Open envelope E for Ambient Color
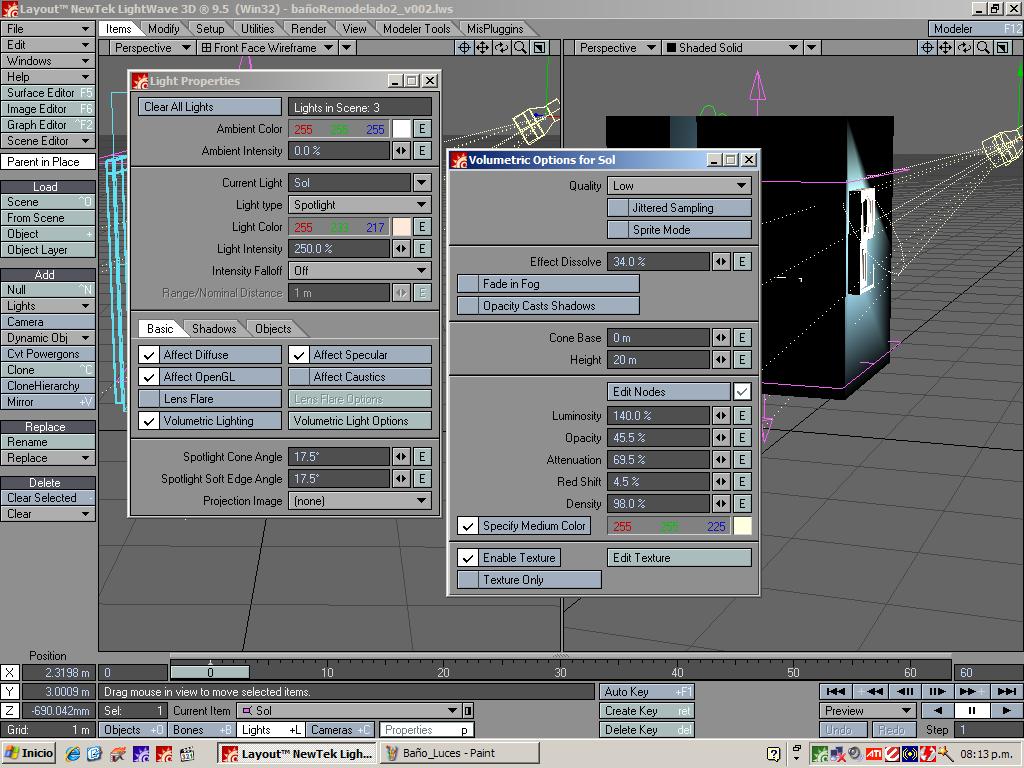The image size is (1024, 768). [422, 129]
